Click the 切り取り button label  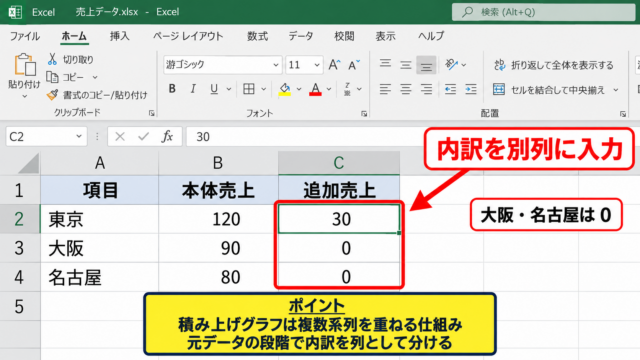78,60
